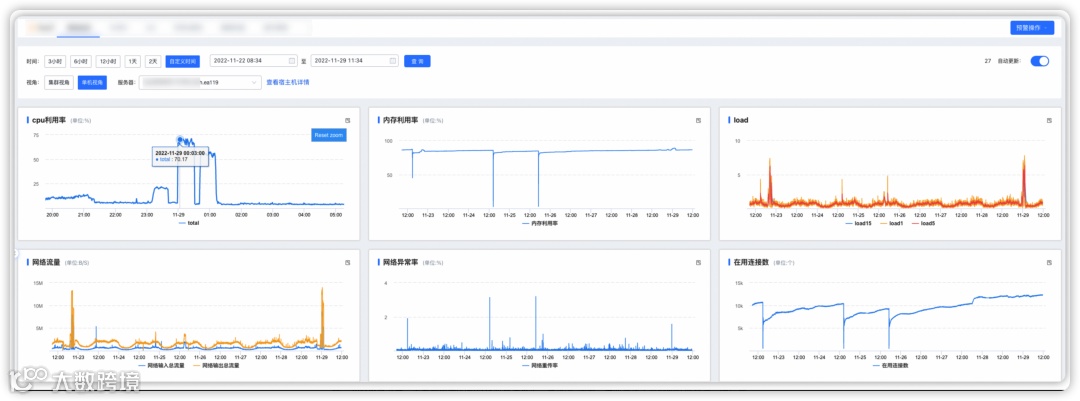This screenshot has height=401, width=1080.
Task: Open the 查看宿主机详情 link
Action: (x=288, y=83)
